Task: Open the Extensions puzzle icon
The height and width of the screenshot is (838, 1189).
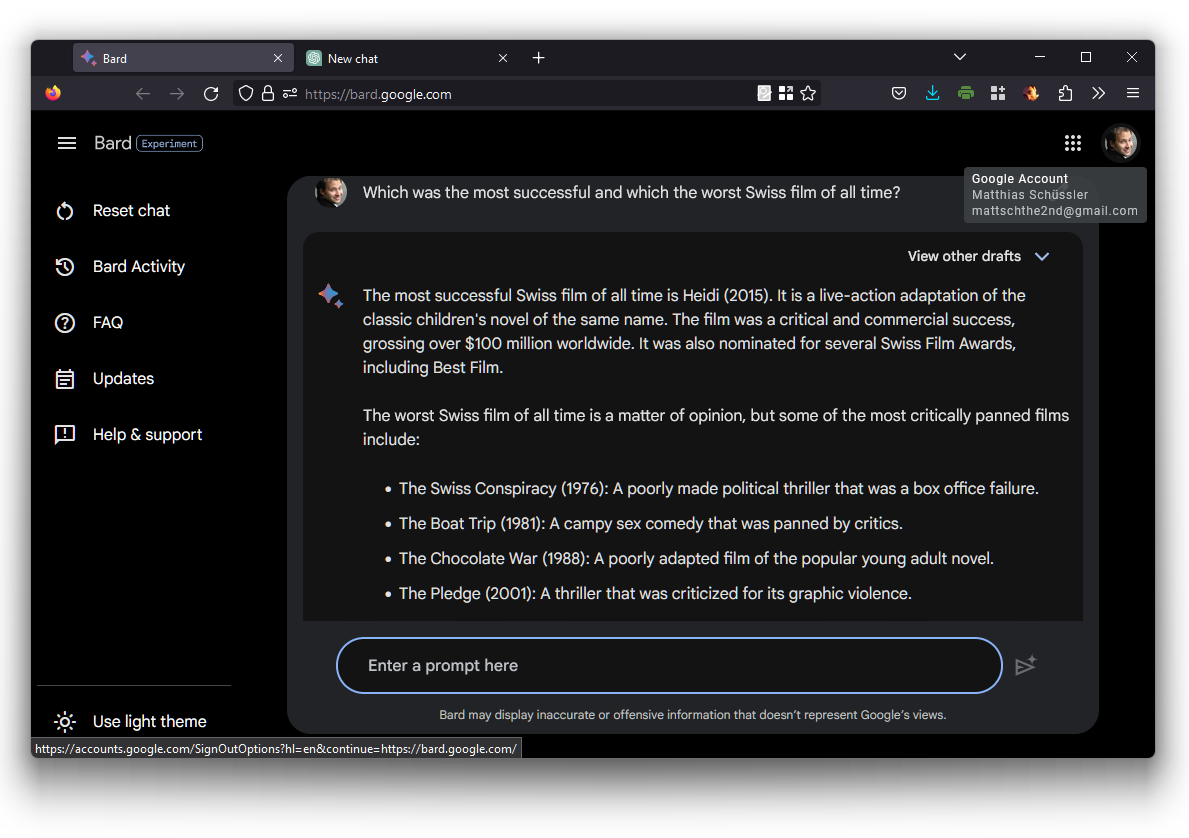Action: (1065, 93)
